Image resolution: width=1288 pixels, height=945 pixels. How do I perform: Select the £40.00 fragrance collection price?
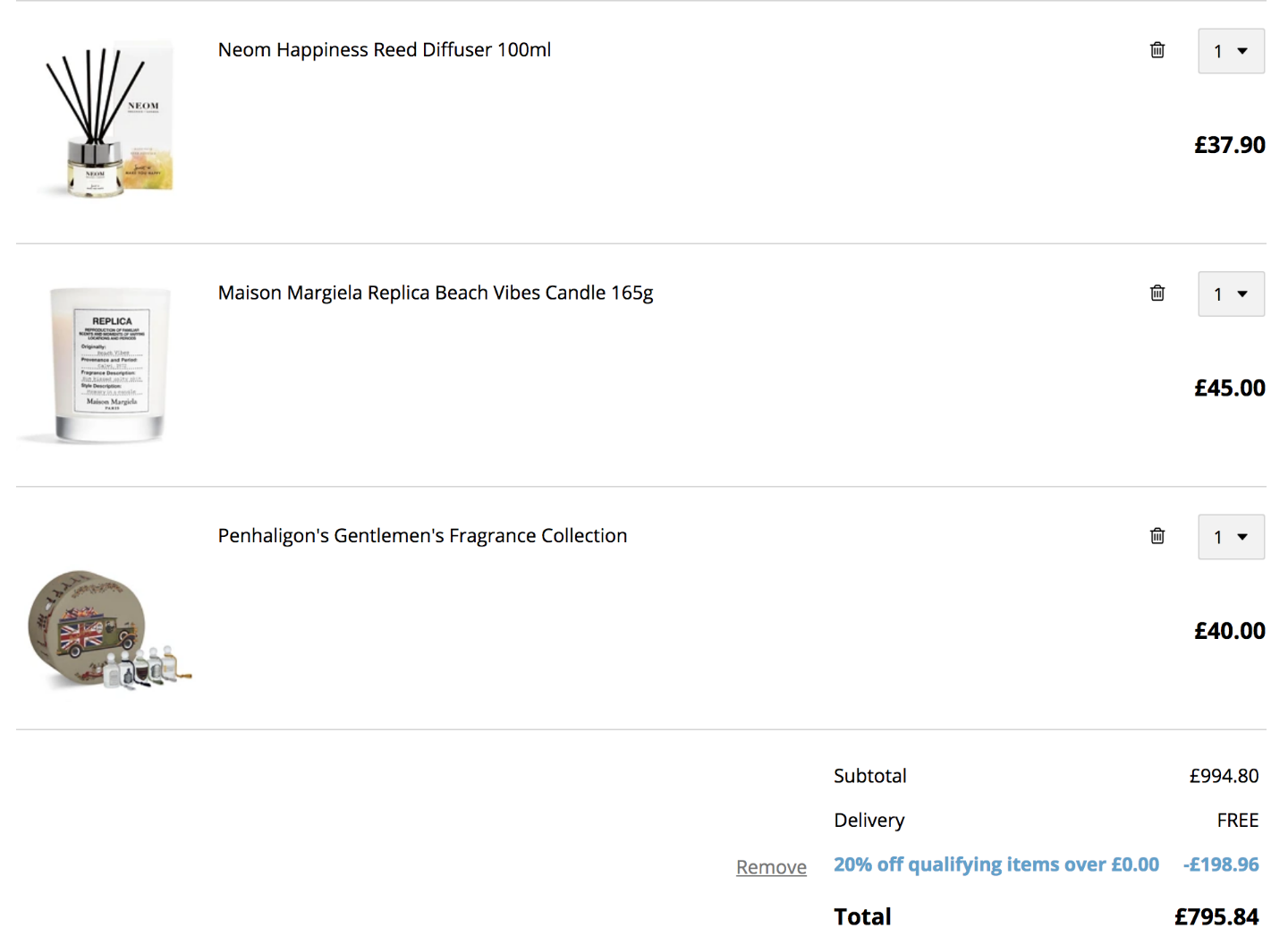click(1230, 631)
